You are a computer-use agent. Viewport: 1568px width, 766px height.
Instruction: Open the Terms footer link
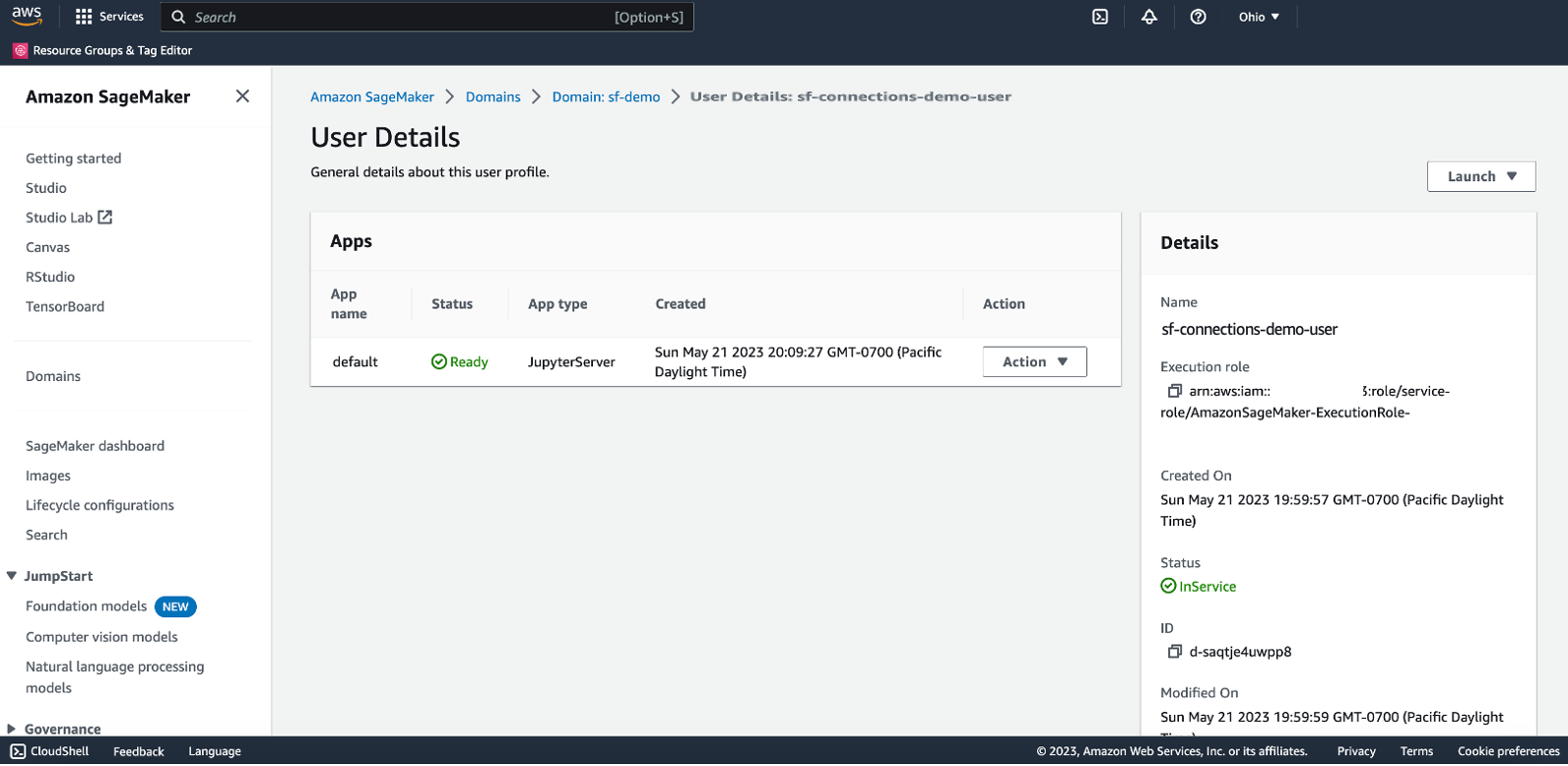(x=1417, y=751)
